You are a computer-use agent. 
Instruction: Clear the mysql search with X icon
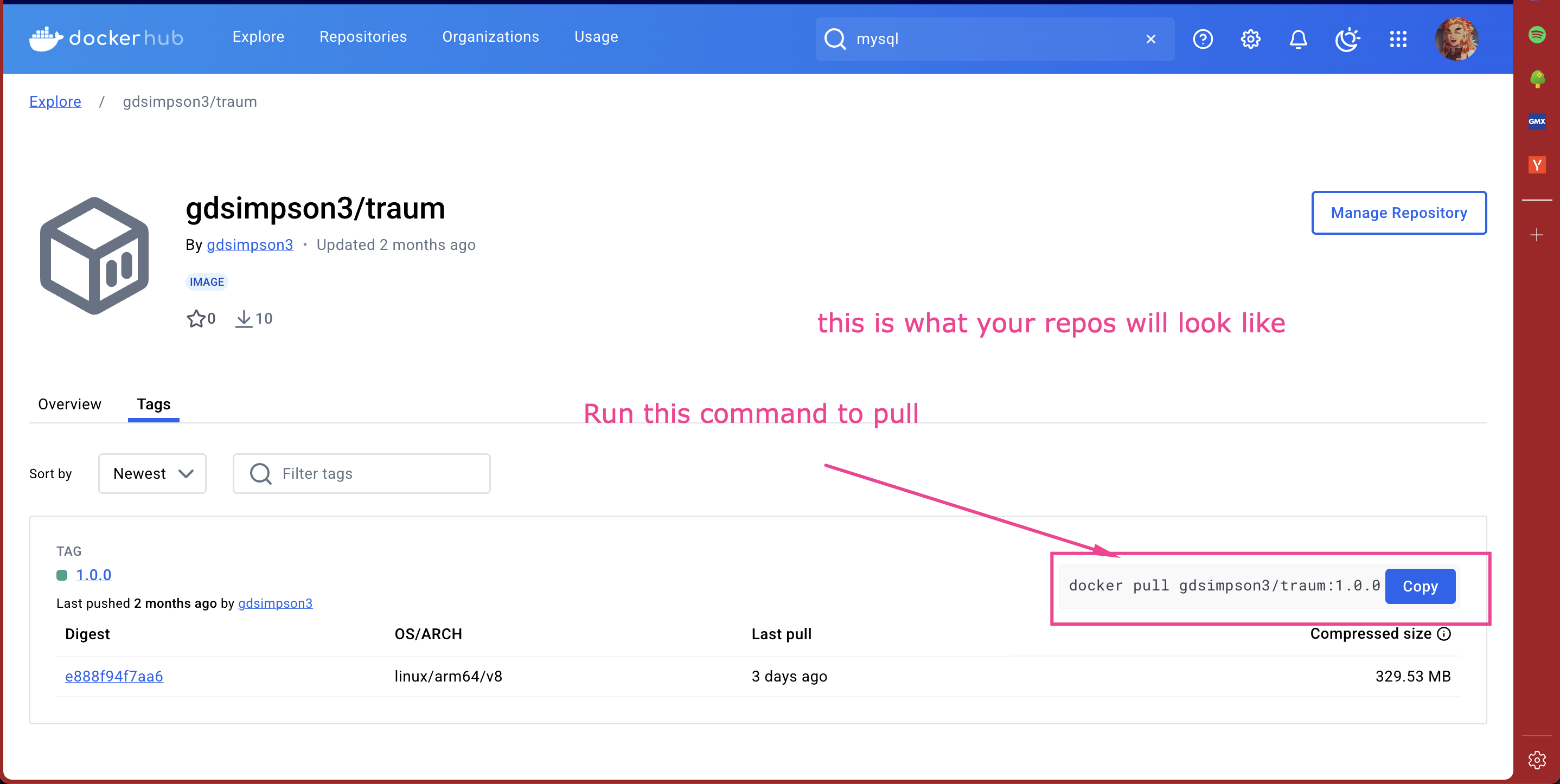click(x=1150, y=40)
